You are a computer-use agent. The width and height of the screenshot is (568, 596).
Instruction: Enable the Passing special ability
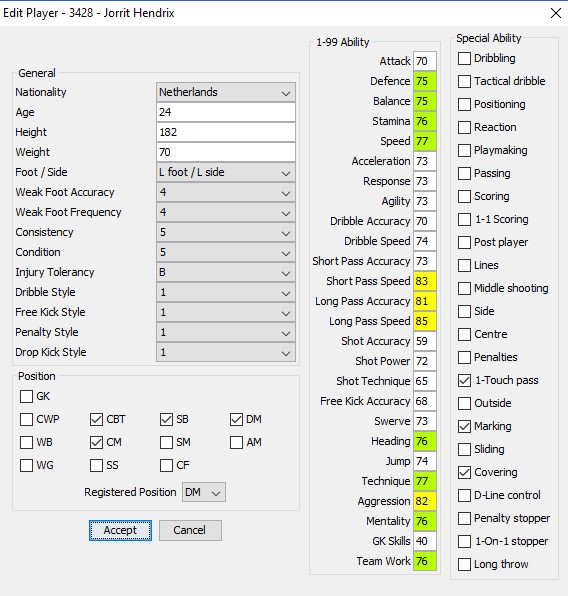pyautogui.click(x=464, y=173)
